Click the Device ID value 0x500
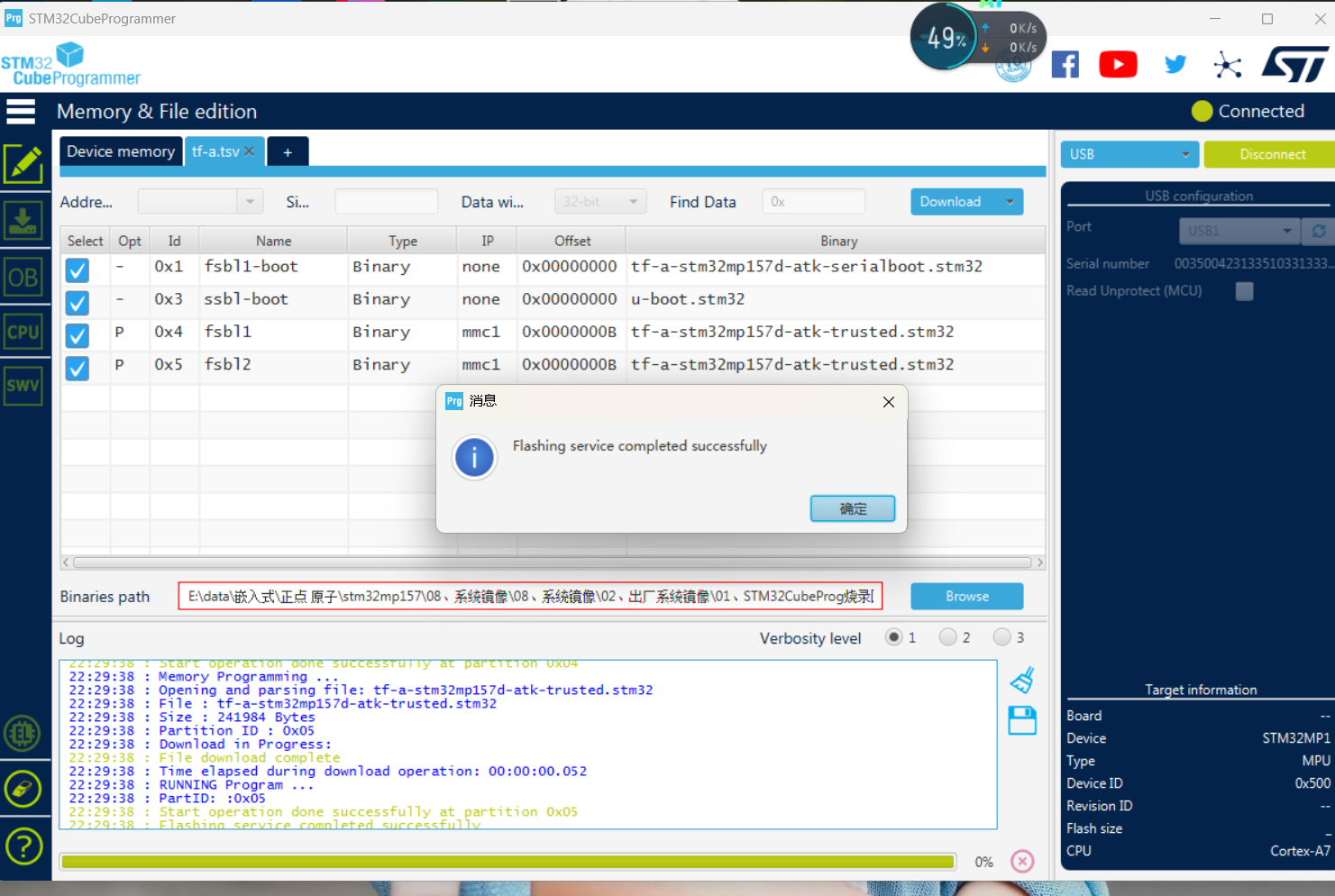Viewport: 1335px width, 896px height. click(x=1312, y=783)
